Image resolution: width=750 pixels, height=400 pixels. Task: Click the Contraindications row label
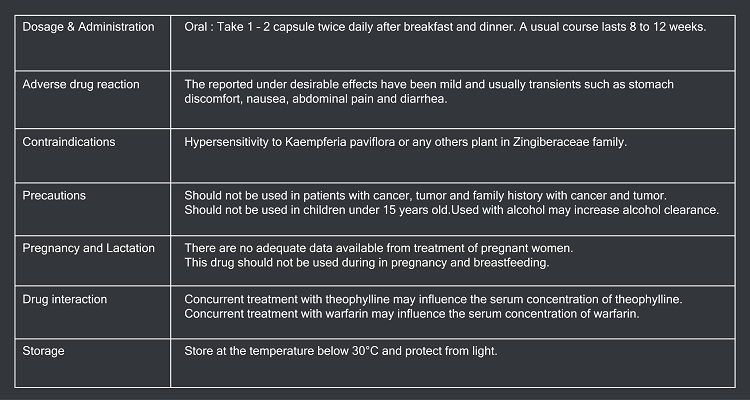(69, 142)
